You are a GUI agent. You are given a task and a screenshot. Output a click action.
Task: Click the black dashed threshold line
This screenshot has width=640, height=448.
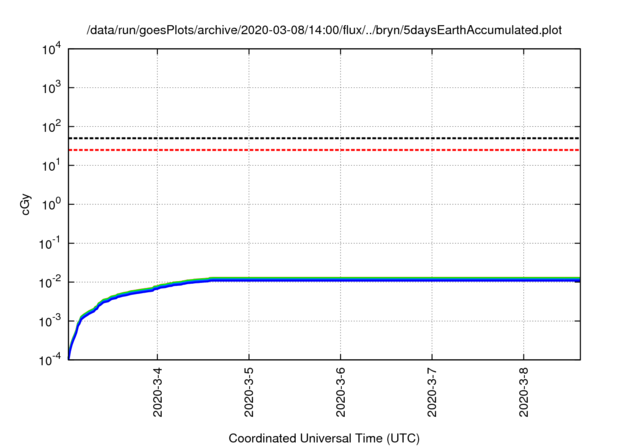(x=324, y=138)
